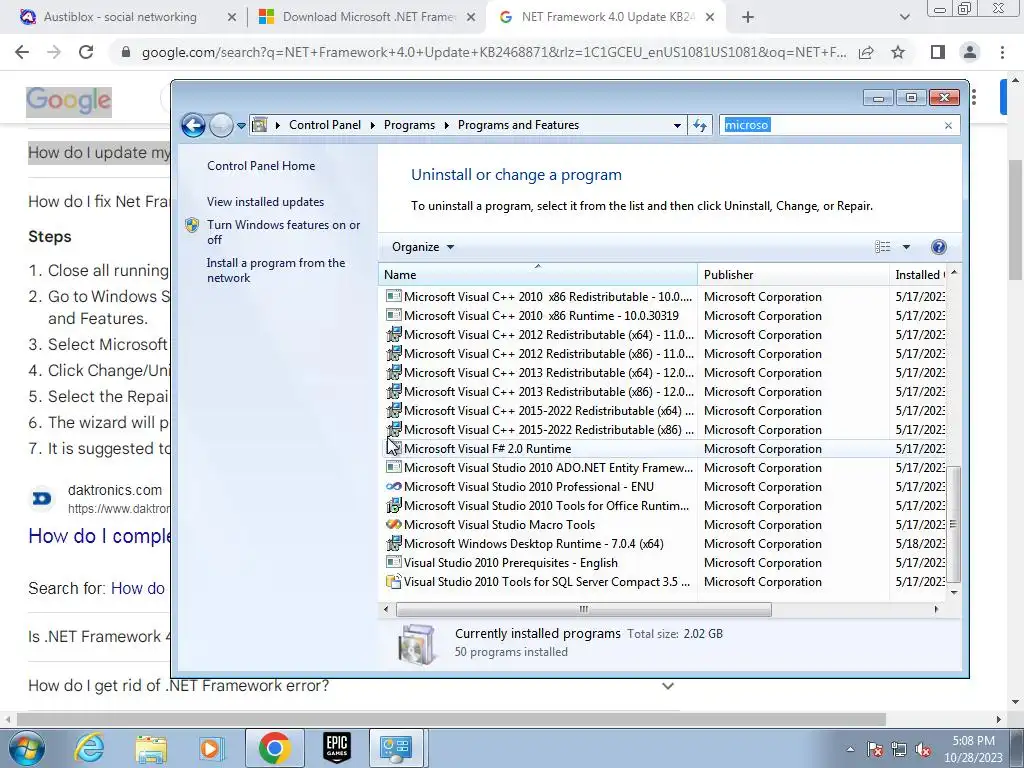
Task: Select Visual Studio Macro Tools icon
Action: pos(394,524)
